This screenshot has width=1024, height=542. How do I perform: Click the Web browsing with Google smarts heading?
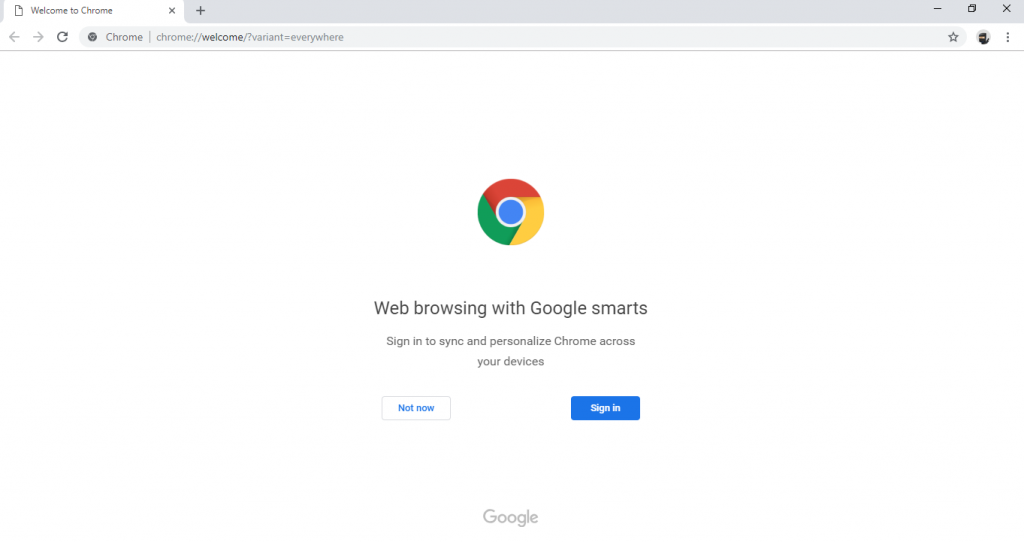click(x=511, y=308)
